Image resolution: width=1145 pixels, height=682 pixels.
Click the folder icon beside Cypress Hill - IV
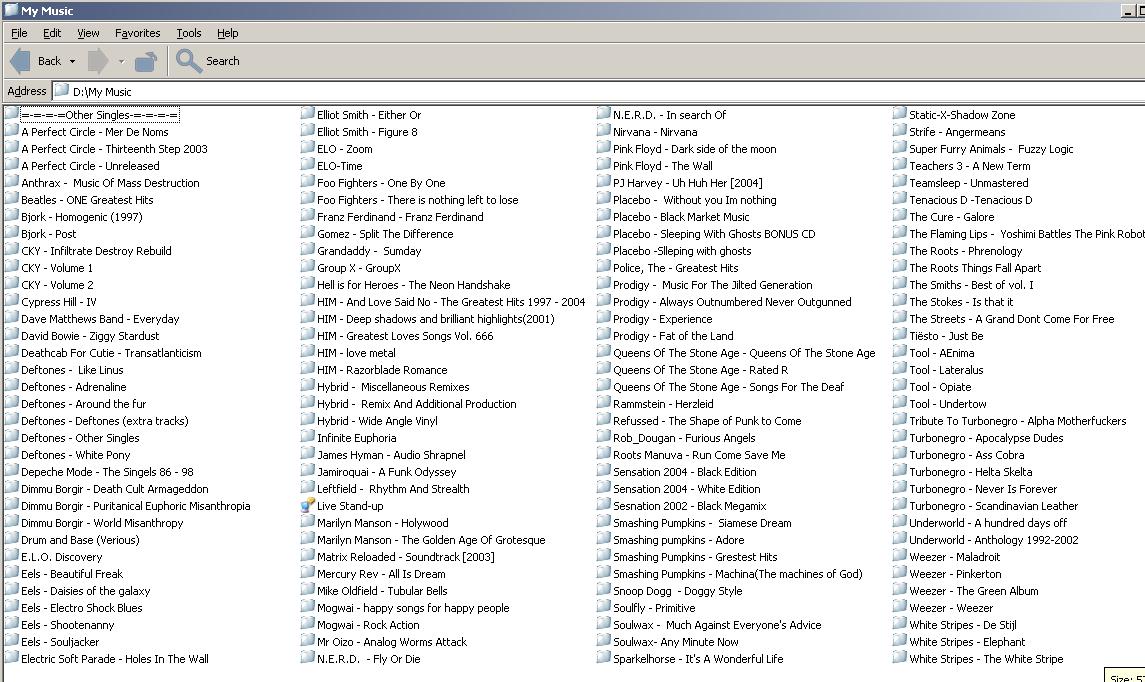pyautogui.click(x=12, y=301)
